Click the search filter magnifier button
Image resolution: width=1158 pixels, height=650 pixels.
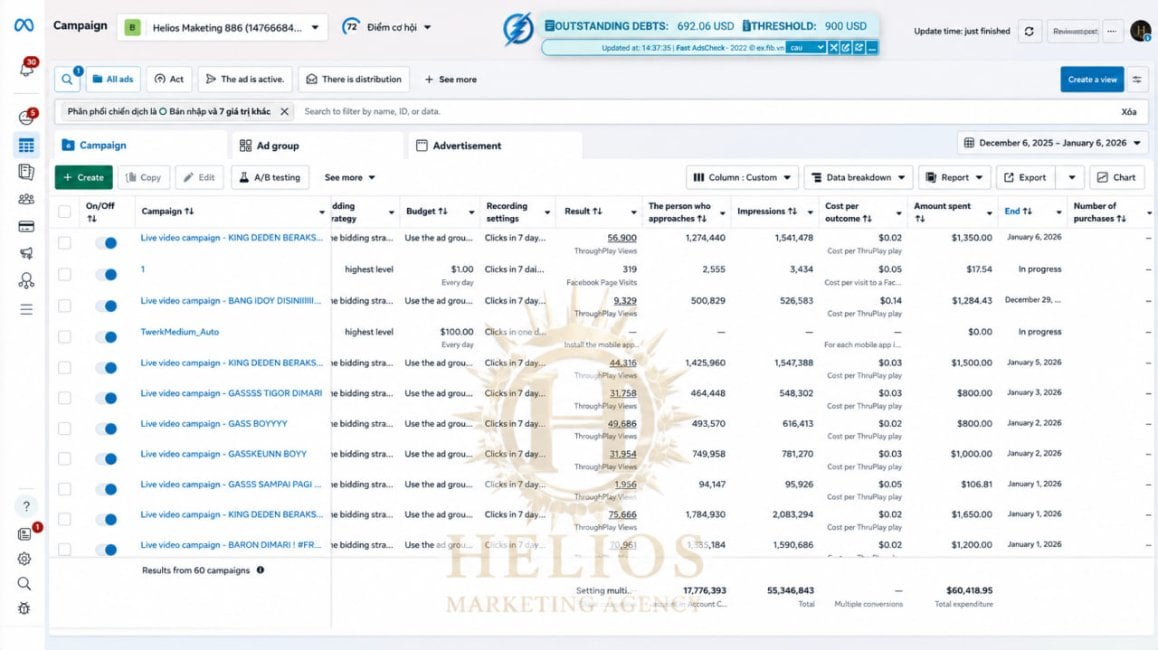67,79
